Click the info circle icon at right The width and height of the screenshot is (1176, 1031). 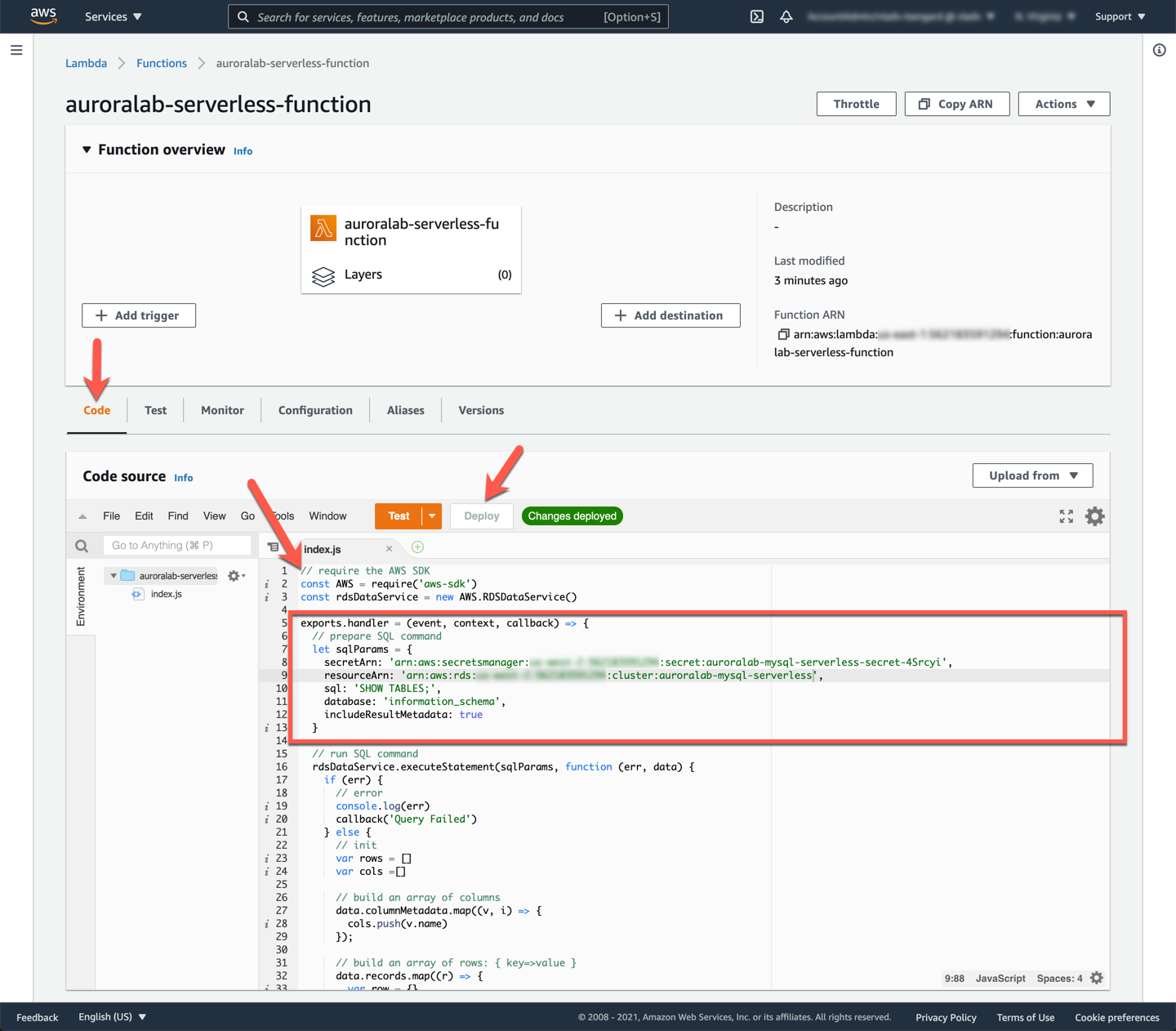[1159, 51]
